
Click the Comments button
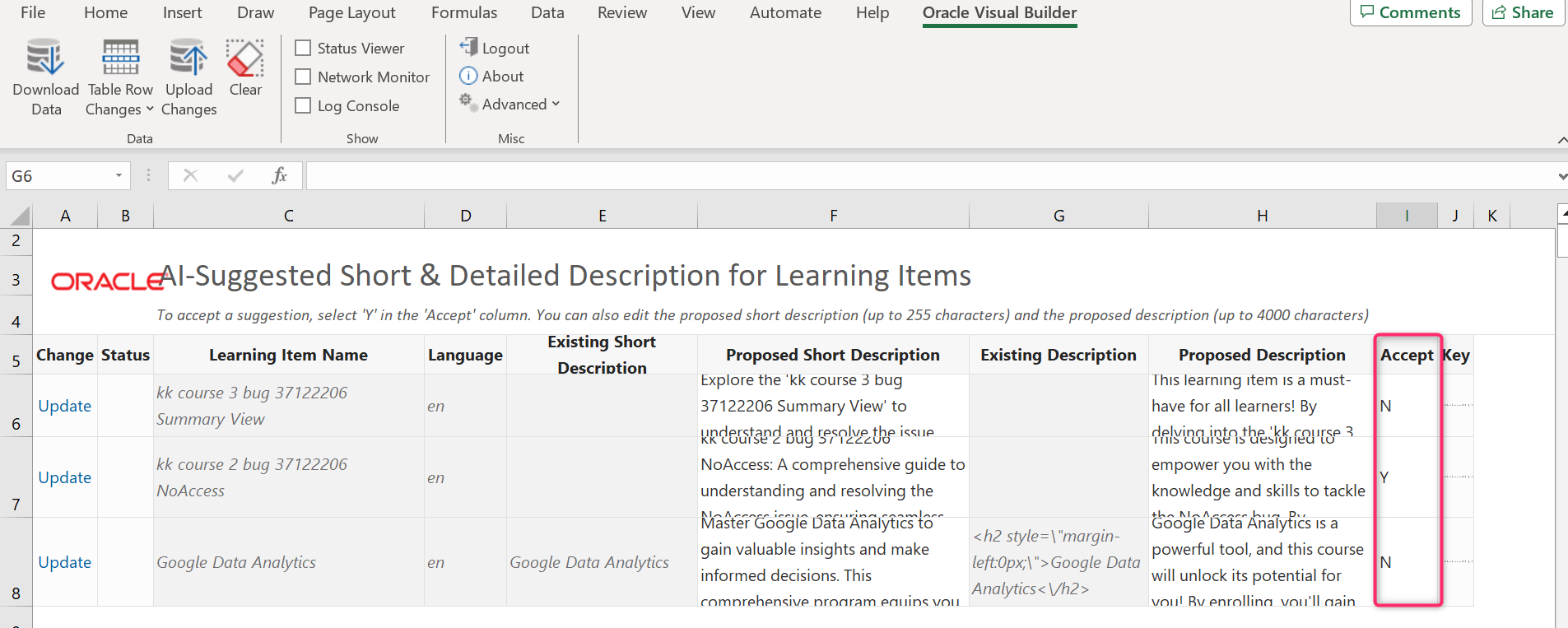tap(1411, 12)
